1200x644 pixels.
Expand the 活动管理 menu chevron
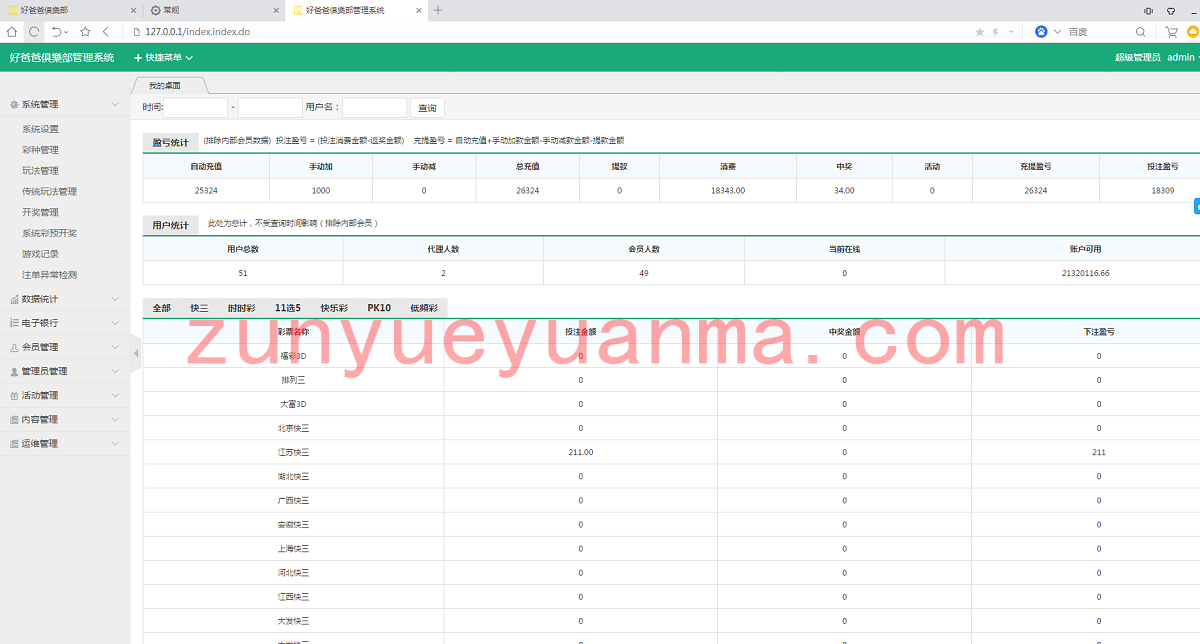click(x=116, y=395)
